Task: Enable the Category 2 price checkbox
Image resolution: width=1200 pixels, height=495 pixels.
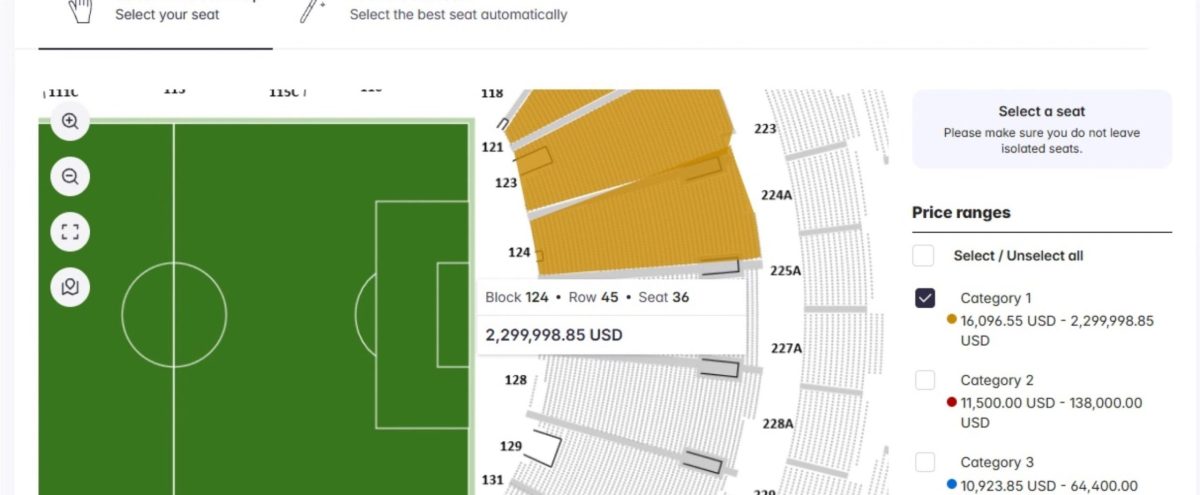Action: tap(924, 380)
